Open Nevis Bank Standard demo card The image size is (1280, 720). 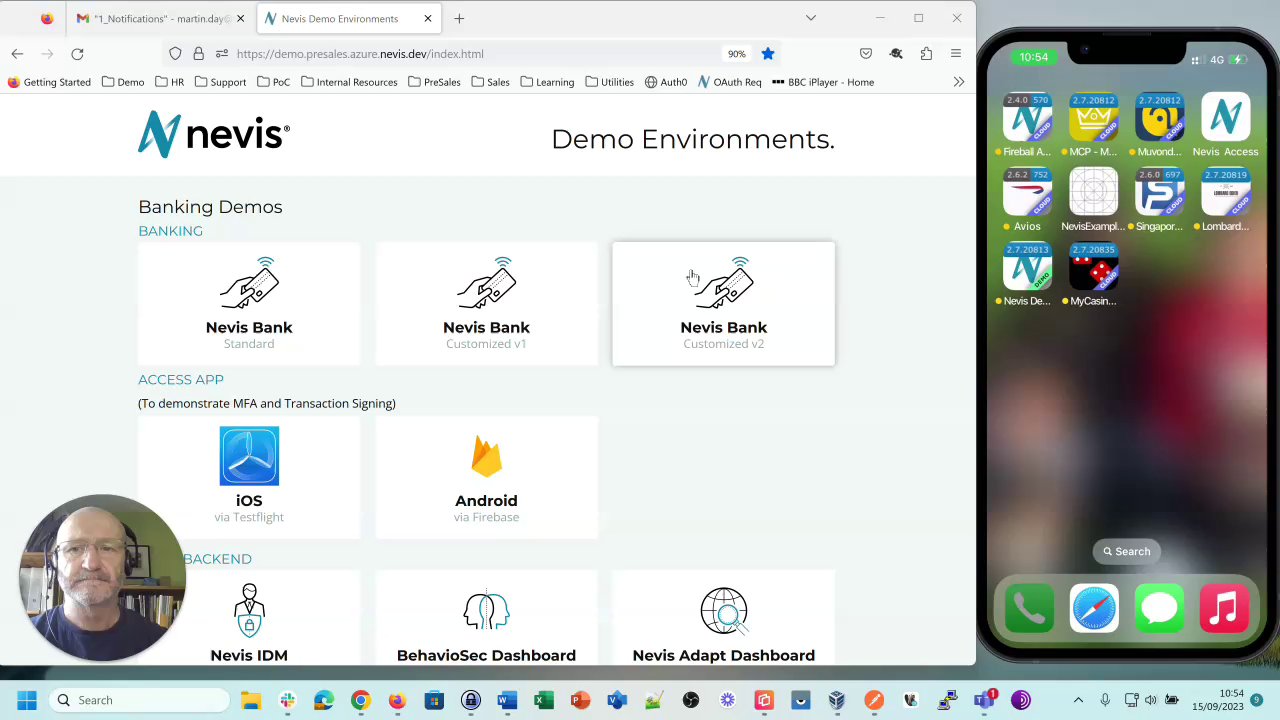[249, 304]
